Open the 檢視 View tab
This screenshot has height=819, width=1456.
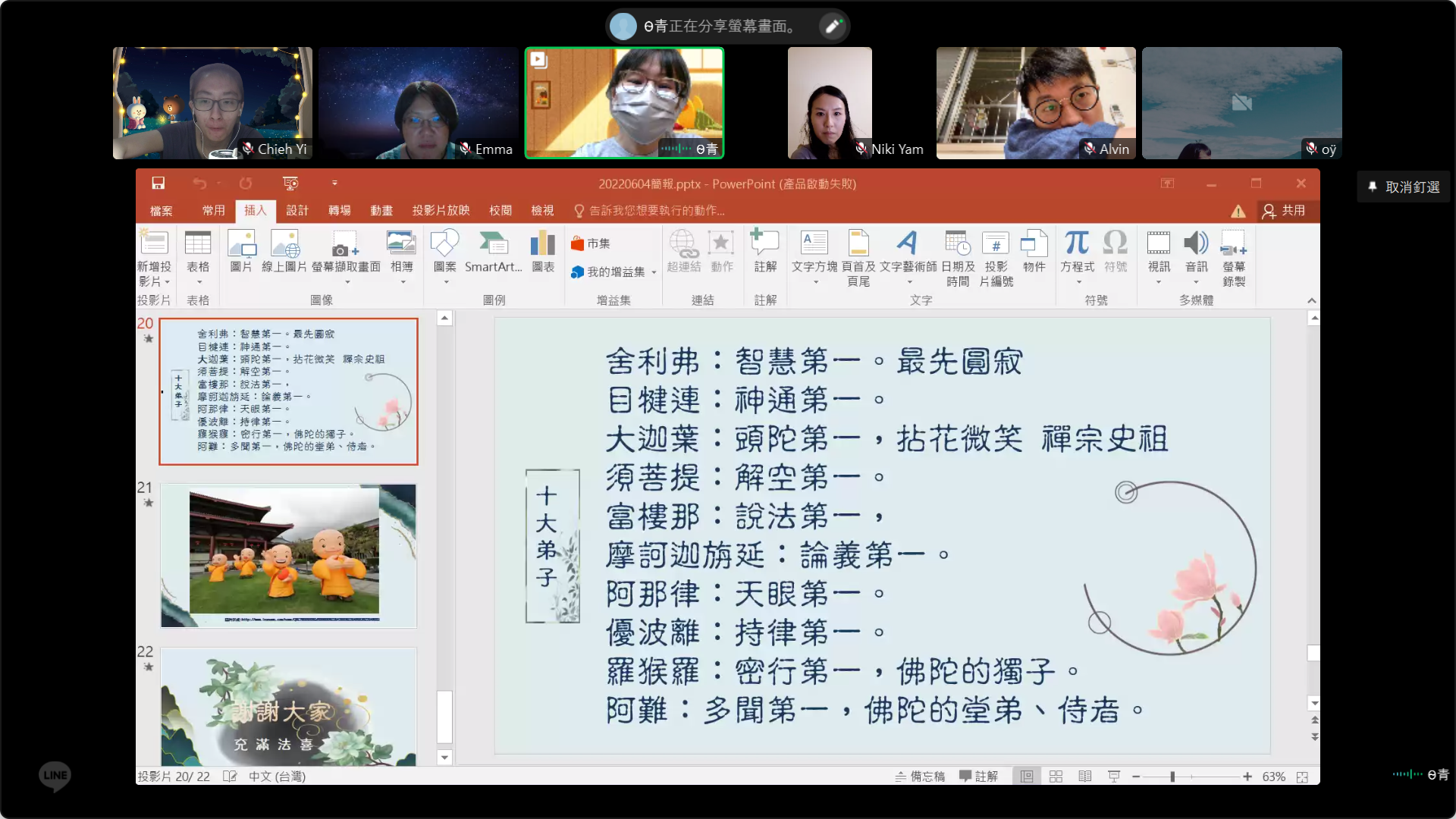(542, 211)
